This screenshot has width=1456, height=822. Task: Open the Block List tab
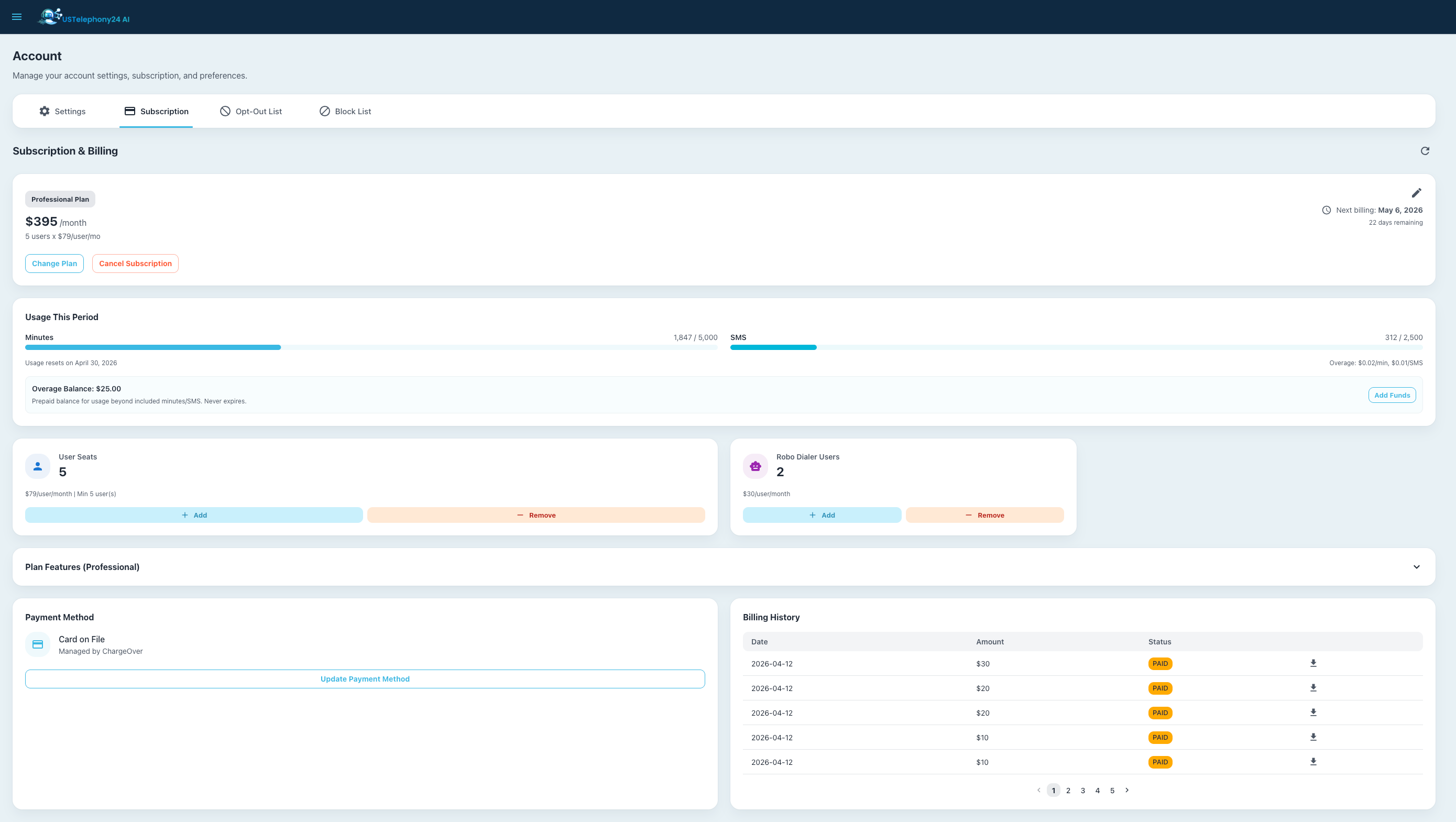[345, 112]
